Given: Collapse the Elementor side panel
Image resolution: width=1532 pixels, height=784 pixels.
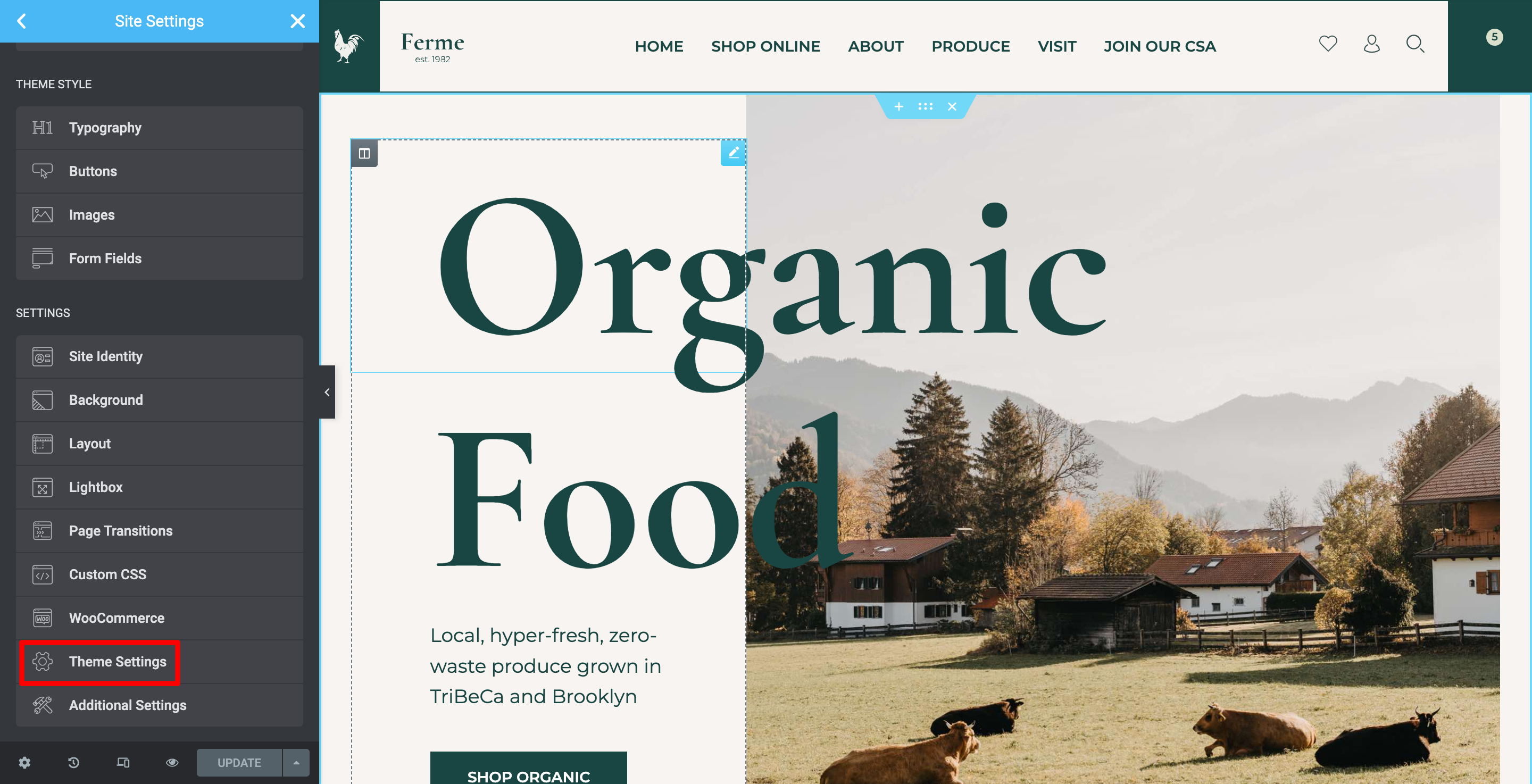Looking at the screenshot, I should pyautogui.click(x=327, y=392).
